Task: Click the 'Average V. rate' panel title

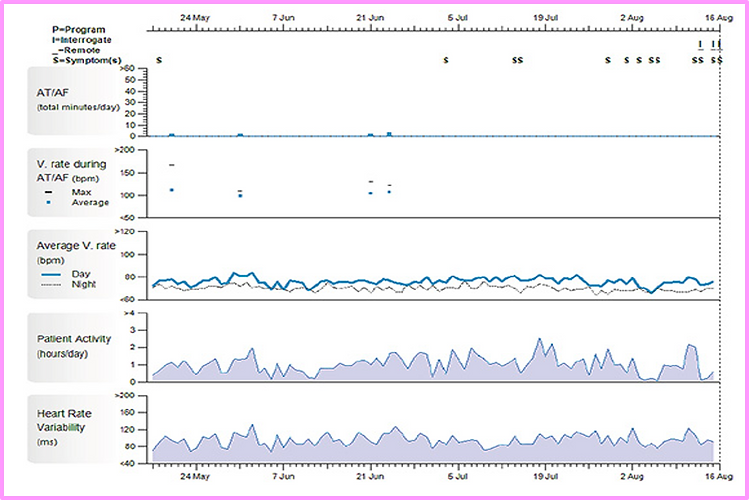Action: coord(76,245)
